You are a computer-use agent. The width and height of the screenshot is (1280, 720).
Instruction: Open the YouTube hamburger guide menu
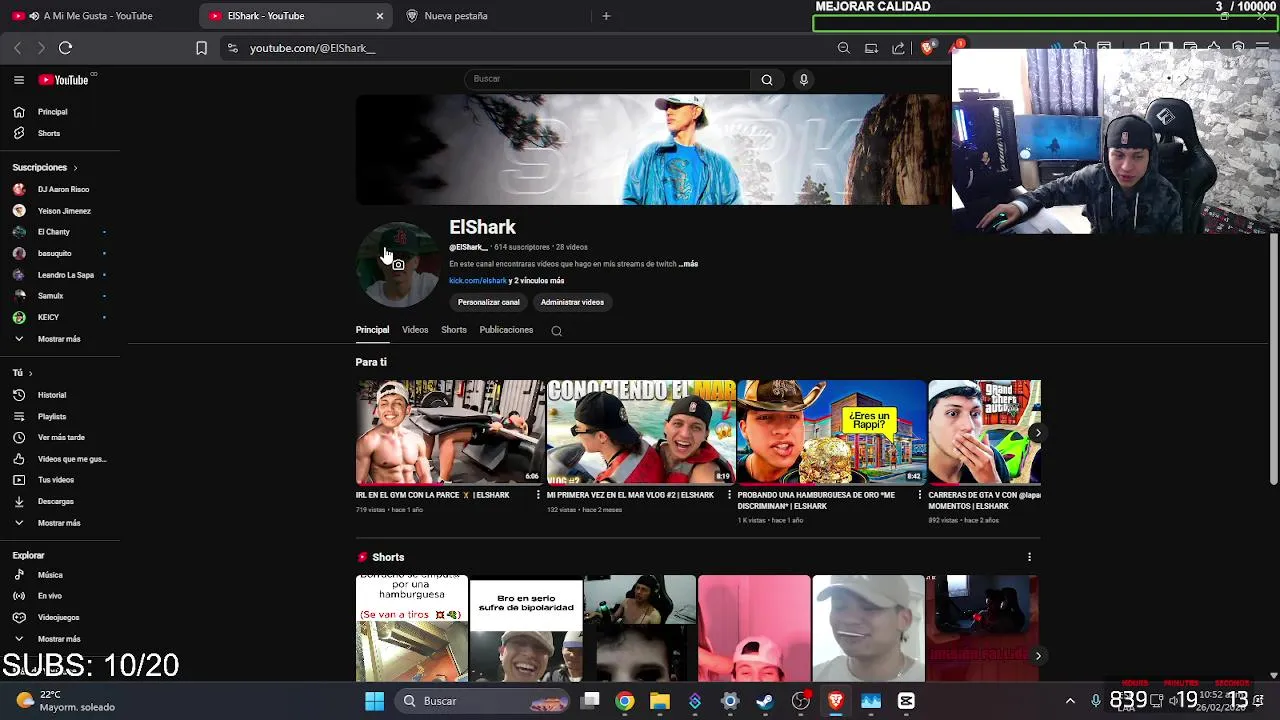tap(19, 80)
